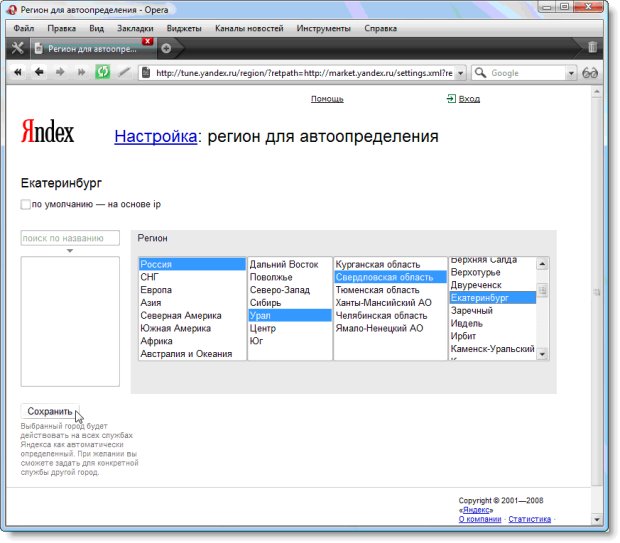Open the Статистика link
The image size is (620, 543).
click(x=529, y=519)
